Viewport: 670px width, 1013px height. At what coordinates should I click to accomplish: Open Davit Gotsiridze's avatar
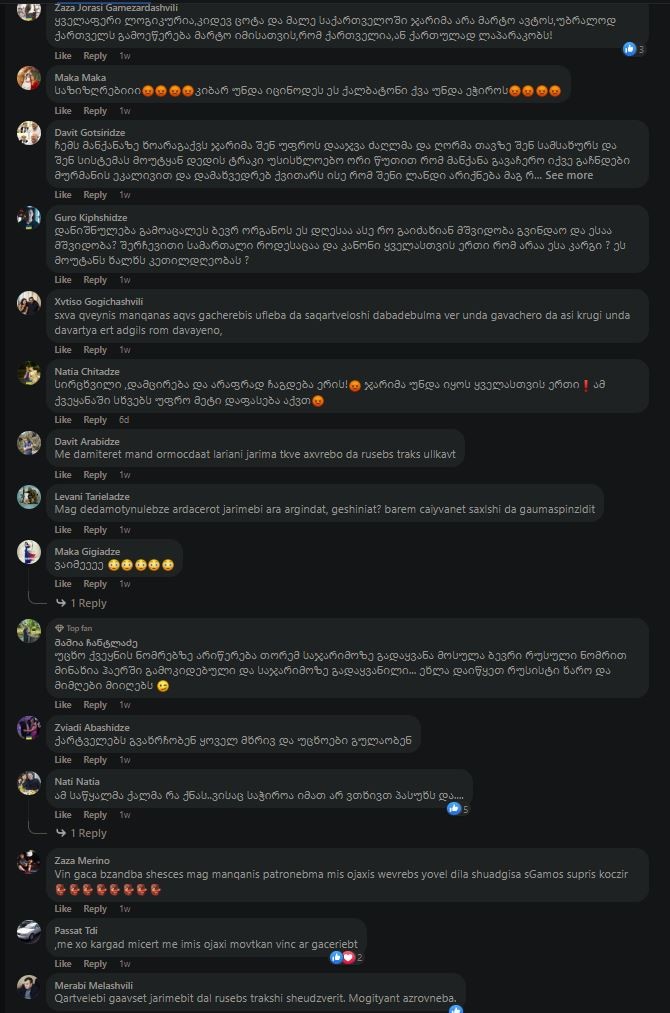(x=29, y=133)
